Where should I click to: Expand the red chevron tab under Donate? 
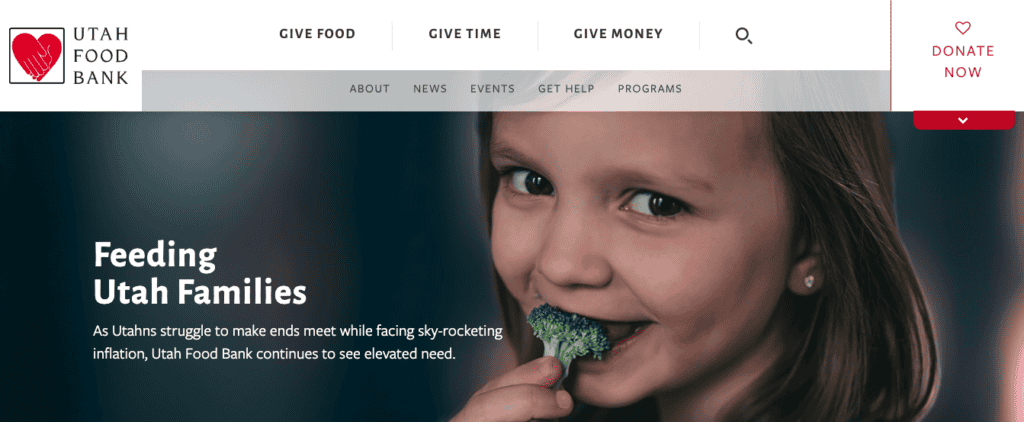tap(963, 120)
